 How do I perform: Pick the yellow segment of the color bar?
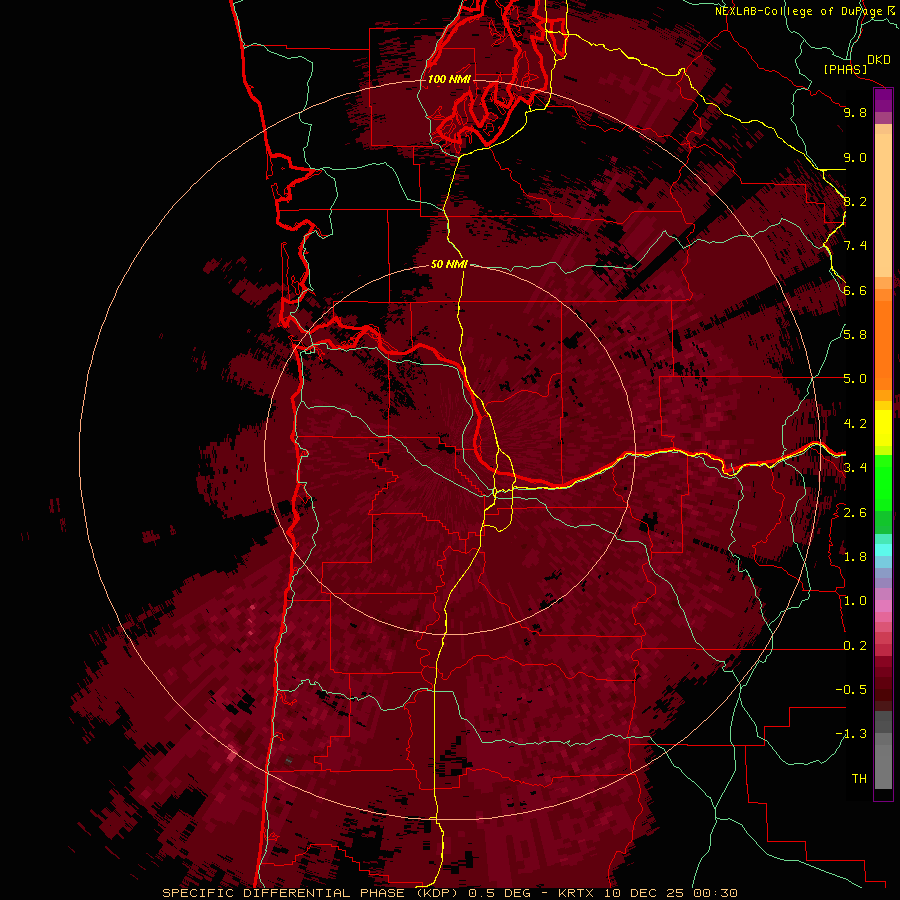(883, 428)
